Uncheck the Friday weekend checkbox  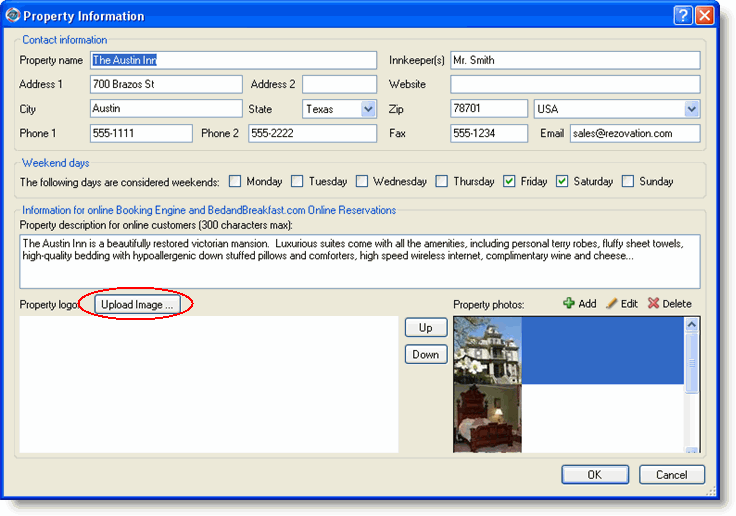509,181
